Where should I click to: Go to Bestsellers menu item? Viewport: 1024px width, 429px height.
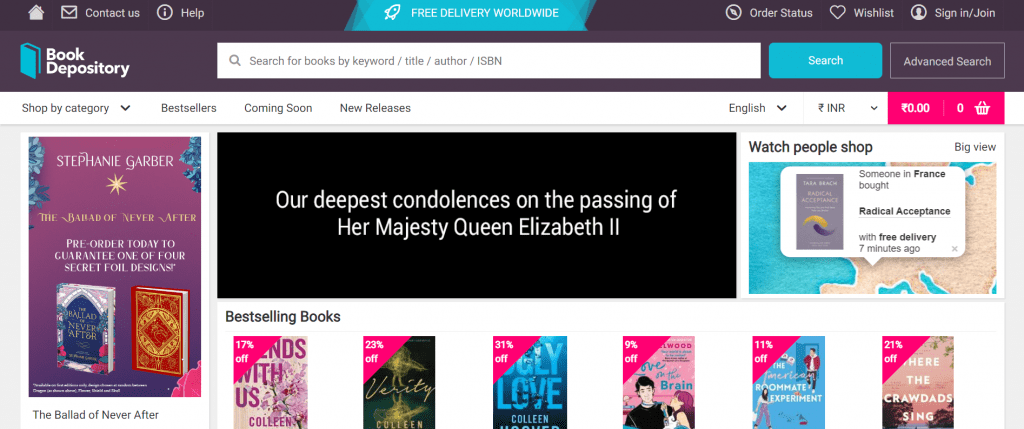[x=189, y=108]
